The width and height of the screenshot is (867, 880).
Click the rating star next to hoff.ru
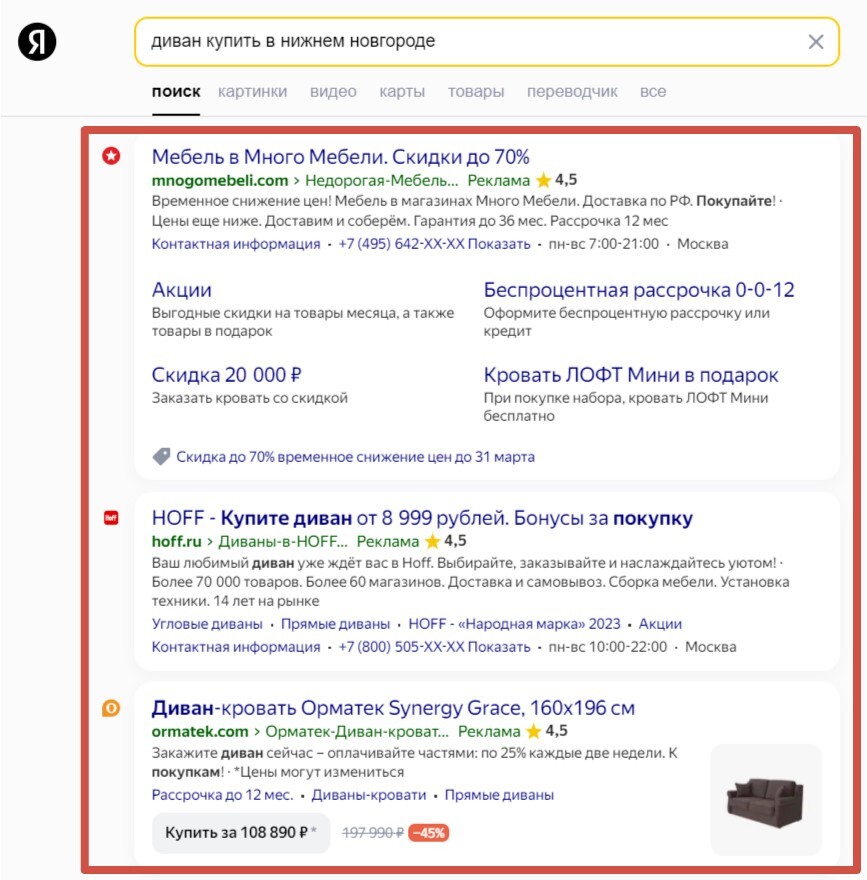pyautogui.click(x=432, y=541)
